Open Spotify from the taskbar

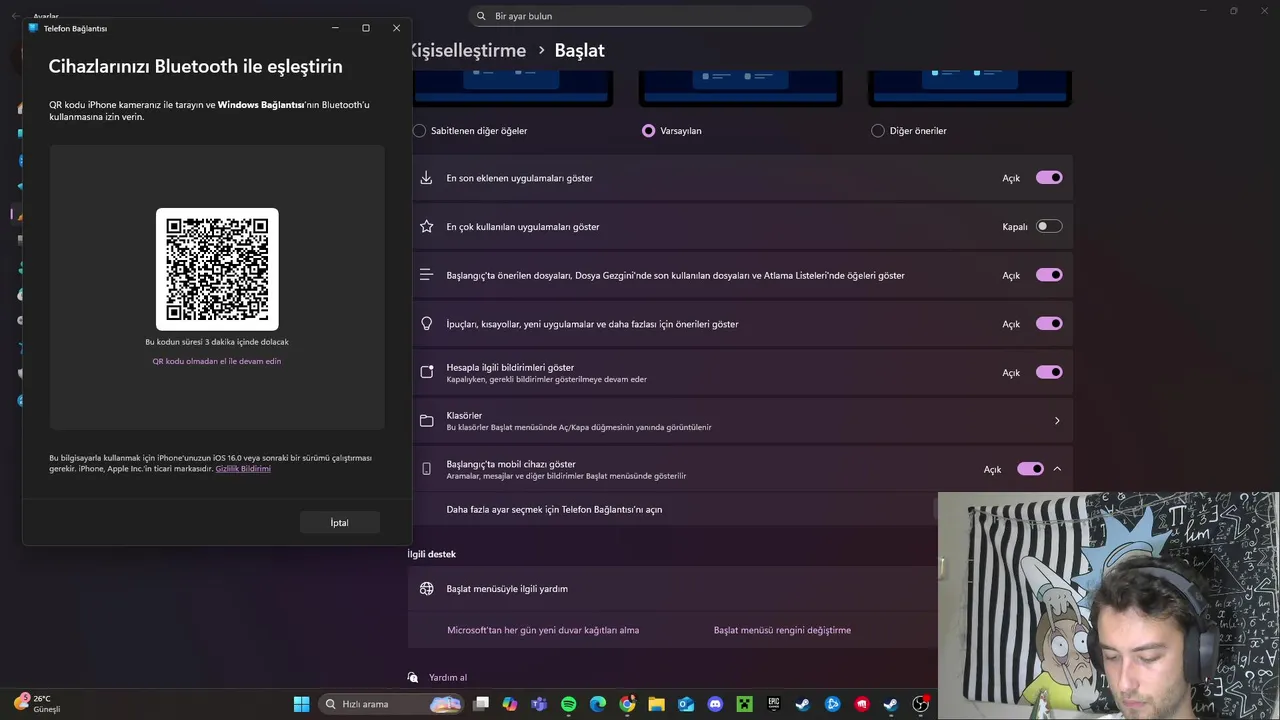568,704
